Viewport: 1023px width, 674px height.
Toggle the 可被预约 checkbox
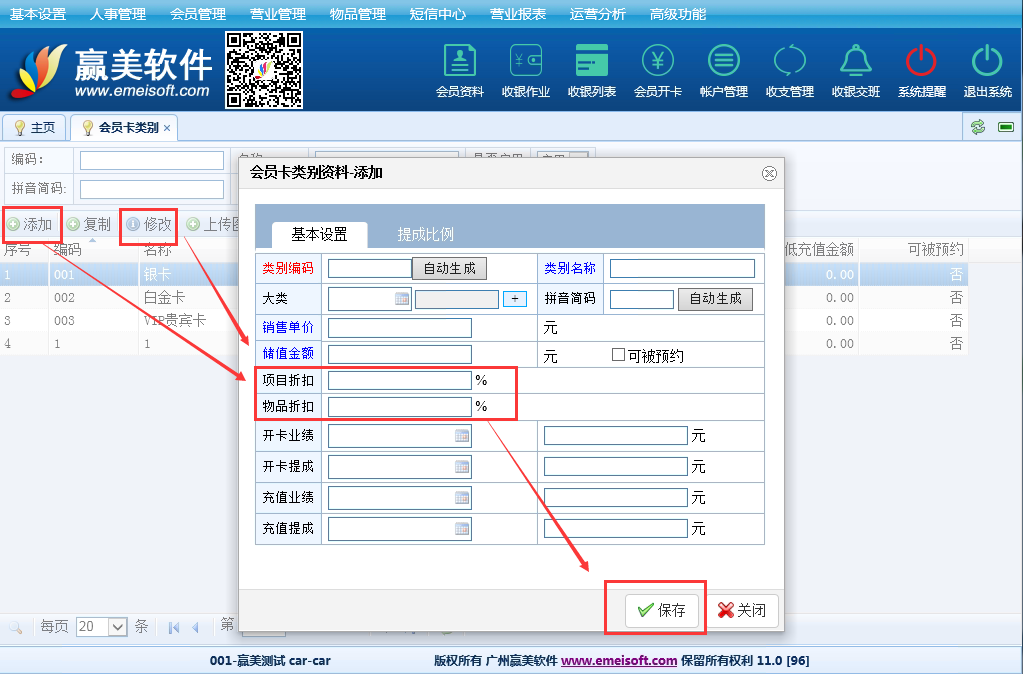click(618, 355)
